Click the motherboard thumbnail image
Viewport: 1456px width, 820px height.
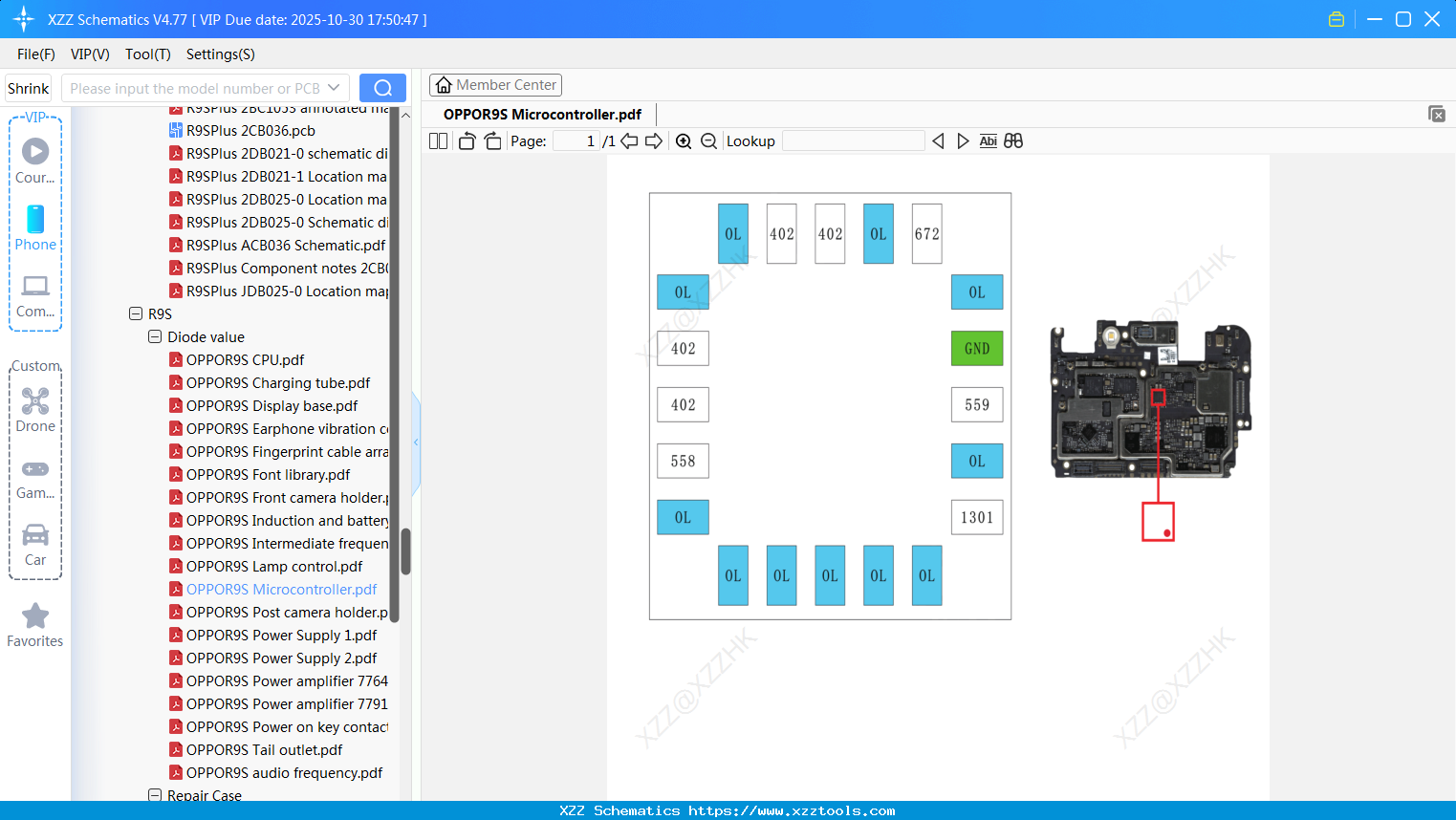(1151, 399)
